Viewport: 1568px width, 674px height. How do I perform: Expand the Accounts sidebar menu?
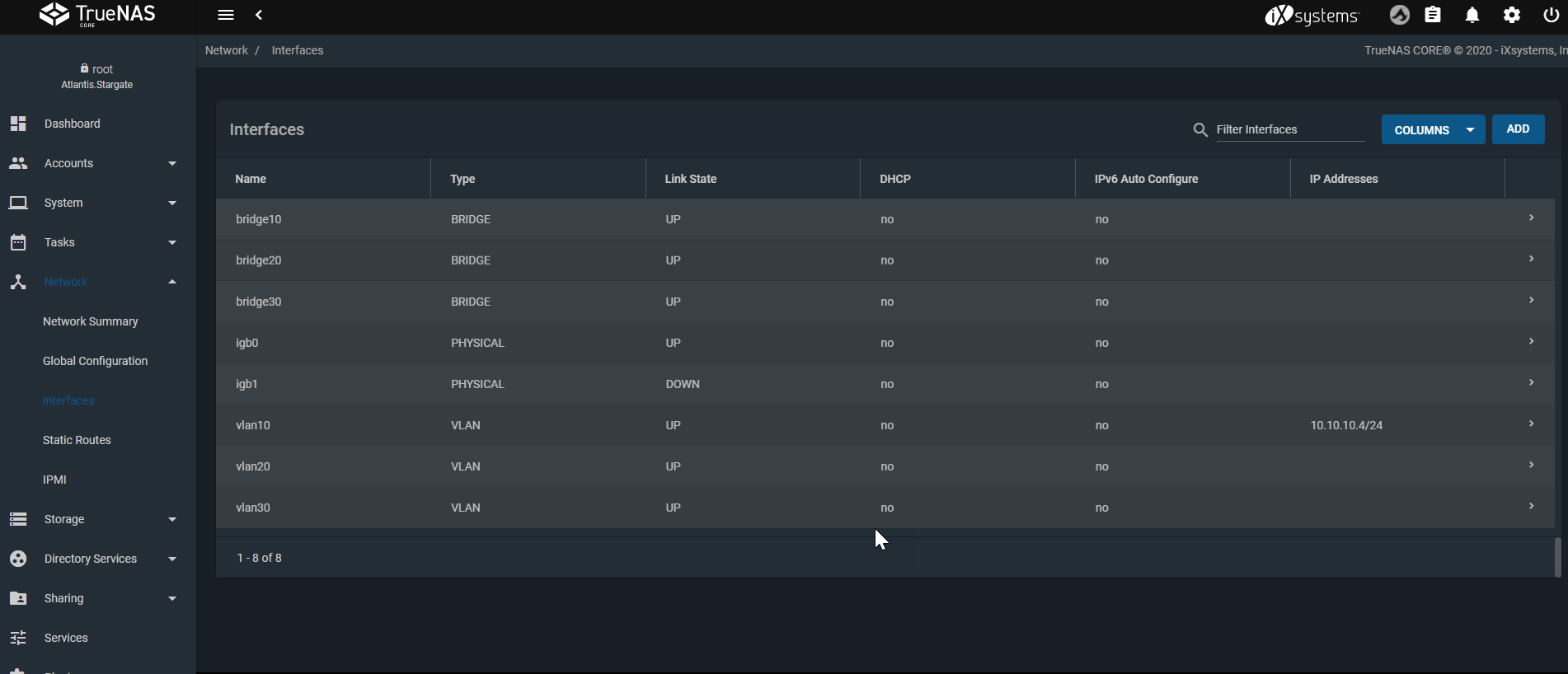click(92, 163)
